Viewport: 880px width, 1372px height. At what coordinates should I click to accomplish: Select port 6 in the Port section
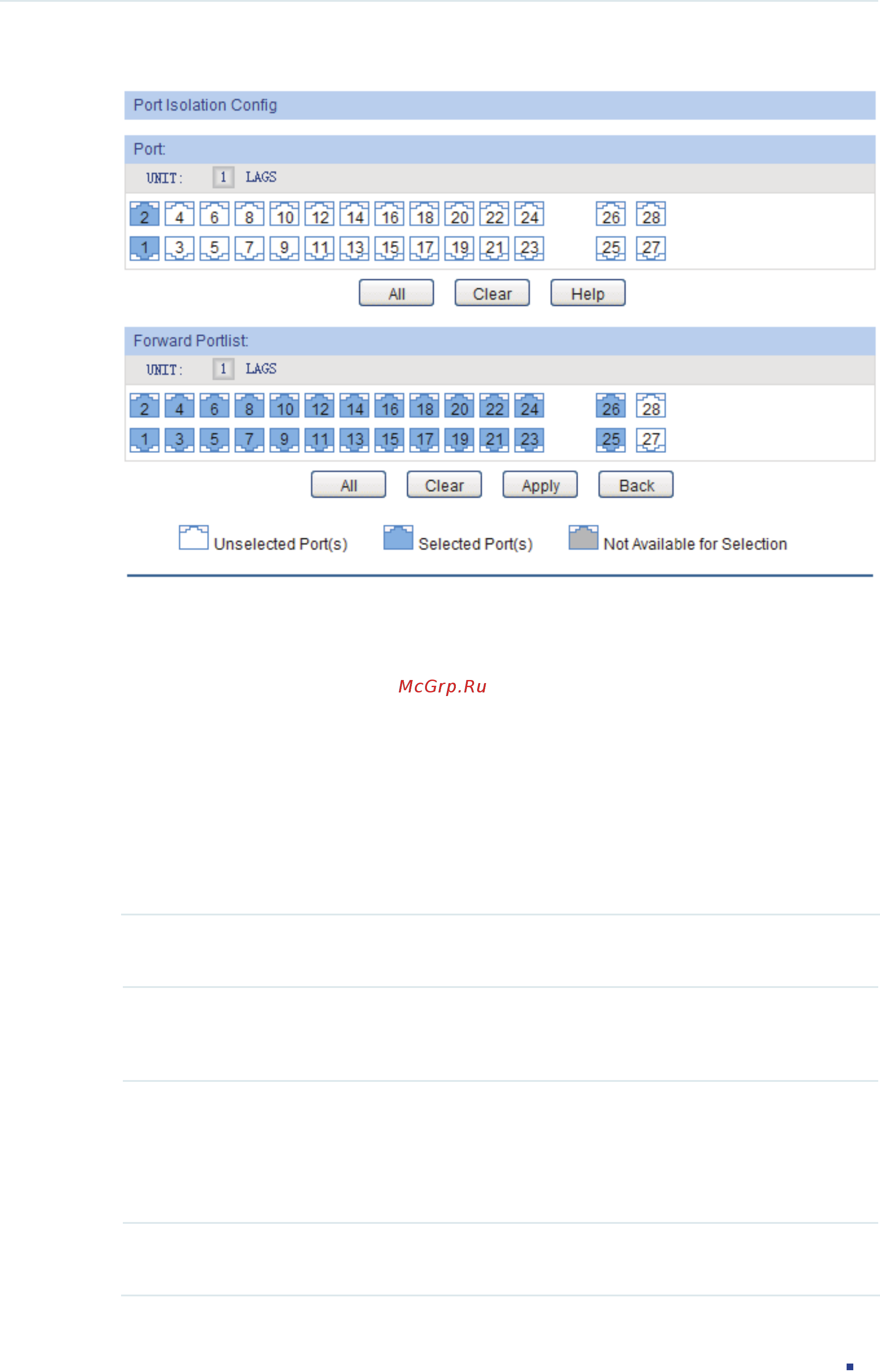click(214, 214)
